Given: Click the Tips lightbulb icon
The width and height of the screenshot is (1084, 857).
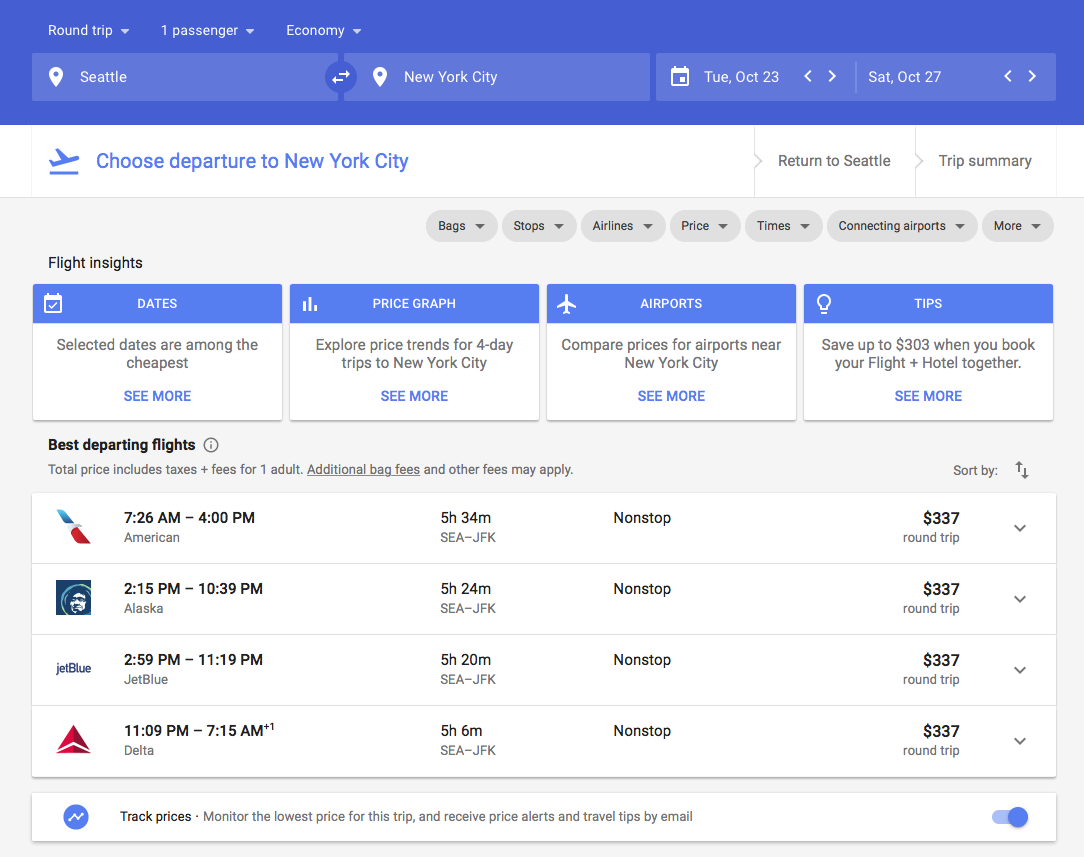Looking at the screenshot, I should click(x=823, y=303).
